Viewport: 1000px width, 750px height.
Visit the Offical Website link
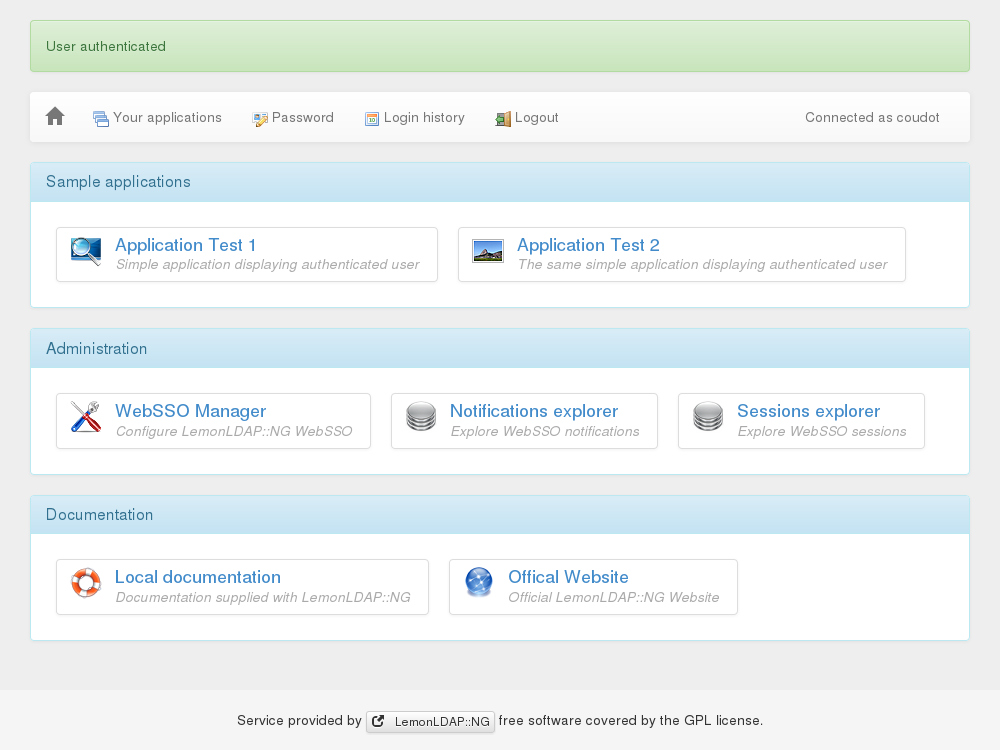tap(568, 577)
